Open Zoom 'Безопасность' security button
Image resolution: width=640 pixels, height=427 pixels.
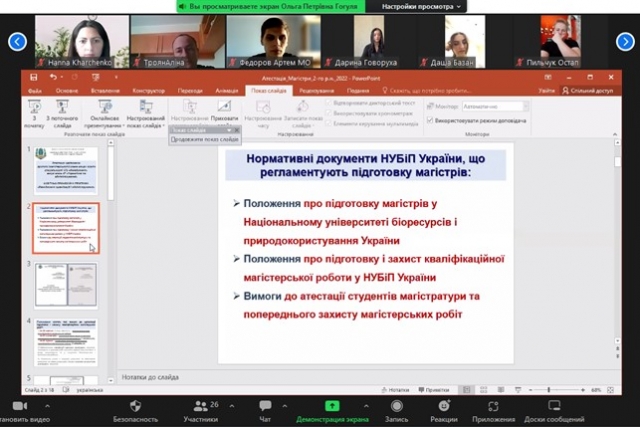[x=135, y=411]
